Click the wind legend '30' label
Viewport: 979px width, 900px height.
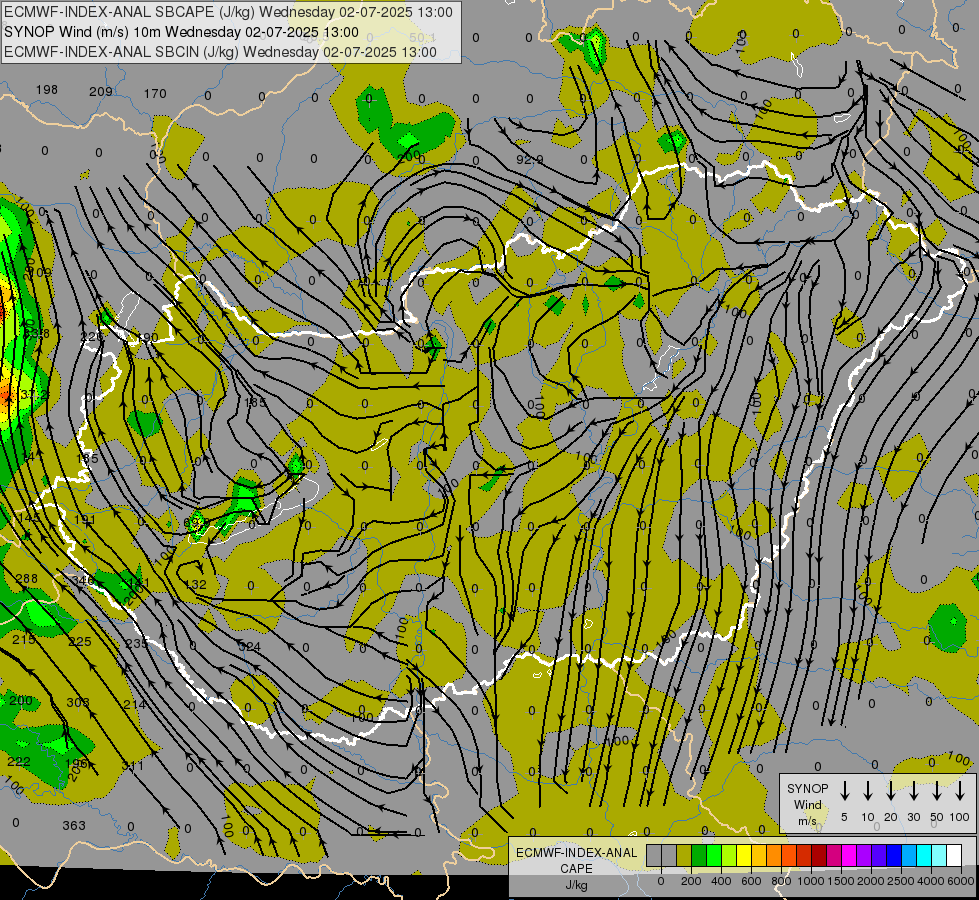(x=913, y=817)
